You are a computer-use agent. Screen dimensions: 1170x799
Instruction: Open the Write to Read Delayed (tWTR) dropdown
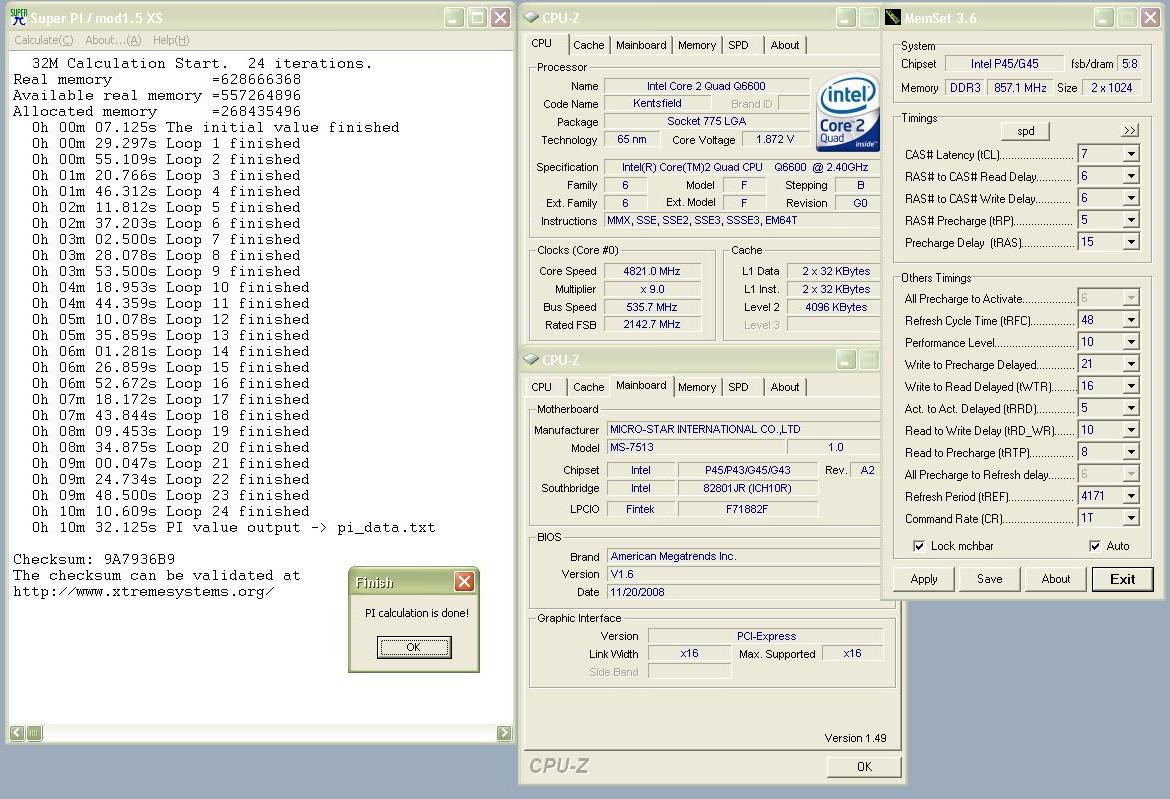pyautogui.click(x=1131, y=386)
